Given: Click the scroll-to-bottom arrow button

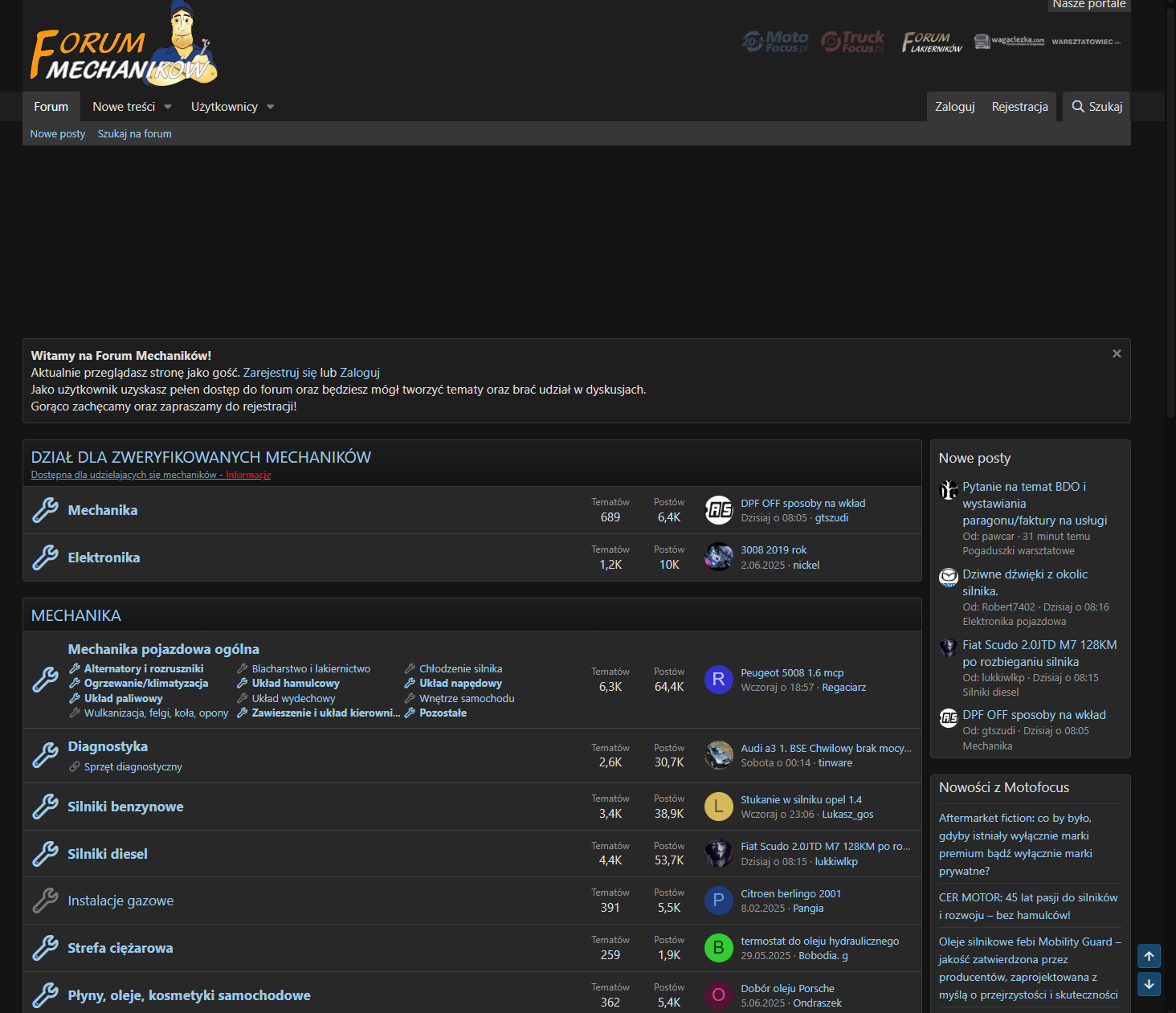Looking at the screenshot, I should tap(1149, 984).
